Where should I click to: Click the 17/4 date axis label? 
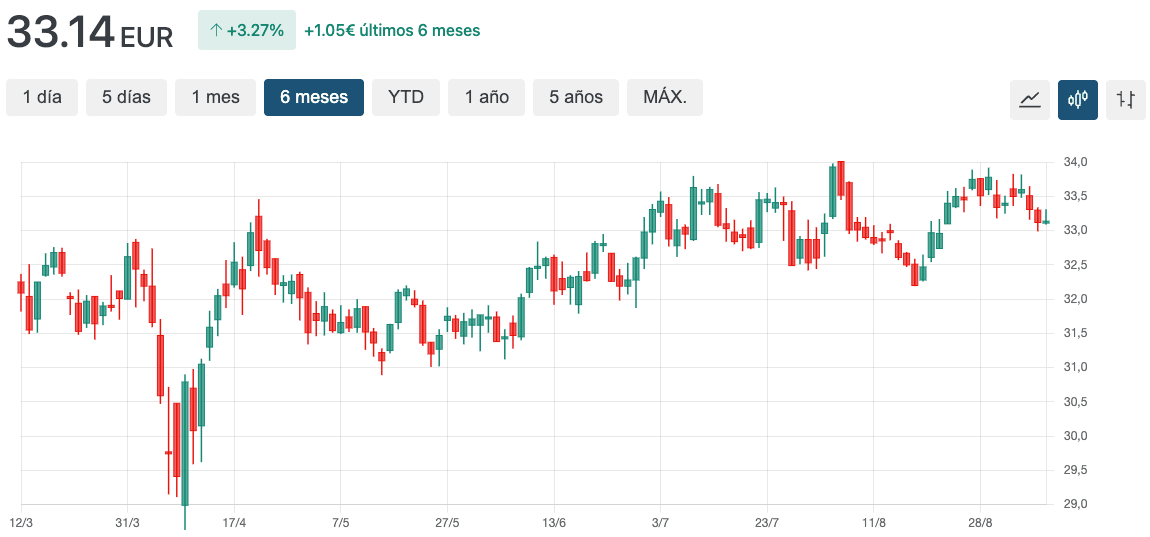coord(234,523)
